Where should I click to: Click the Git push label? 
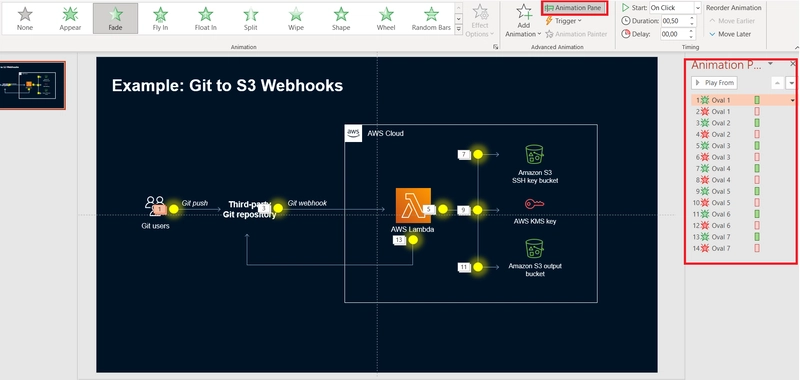point(195,203)
